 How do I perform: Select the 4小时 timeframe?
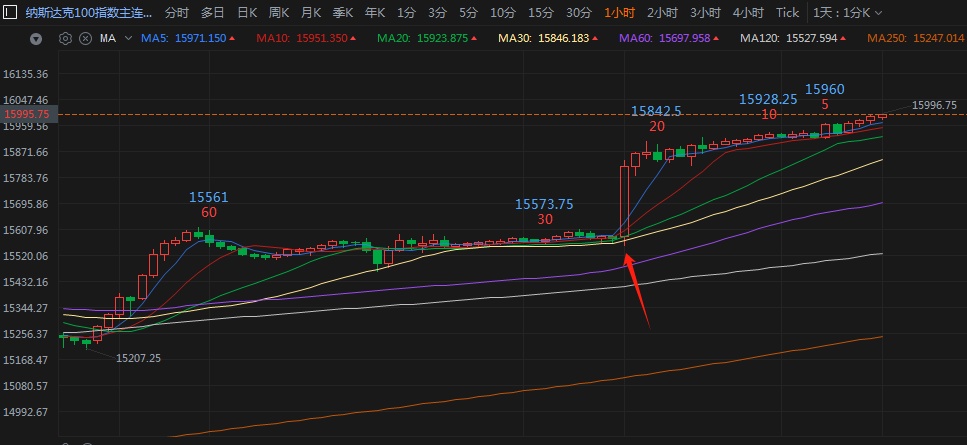pos(748,12)
